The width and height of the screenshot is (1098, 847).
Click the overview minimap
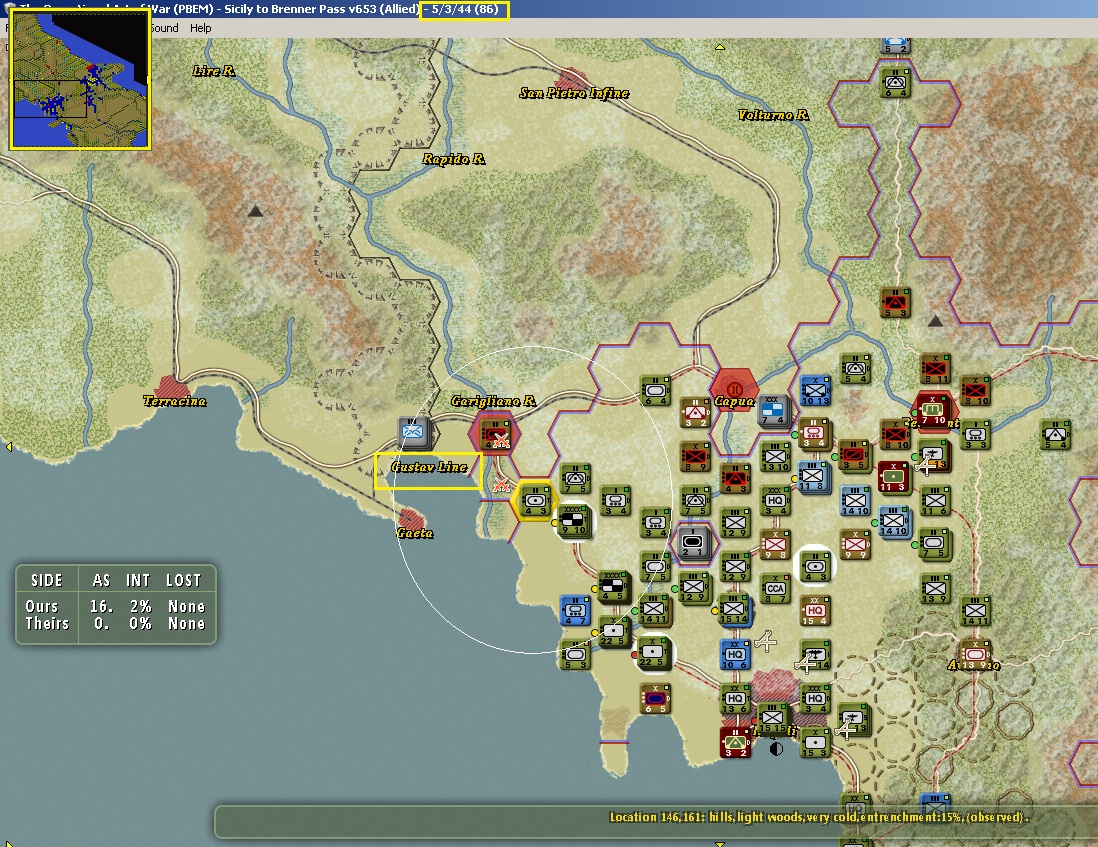[80, 79]
